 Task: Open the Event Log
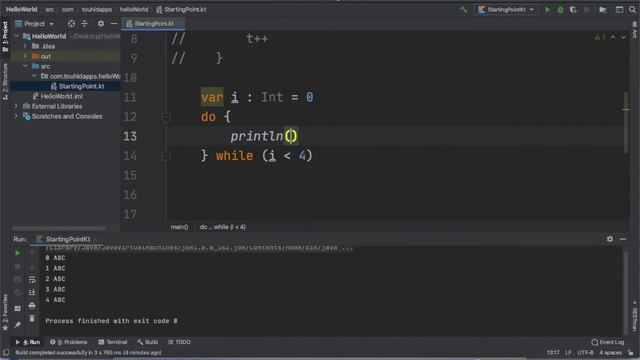pyautogui.click(x=608, y=342)
